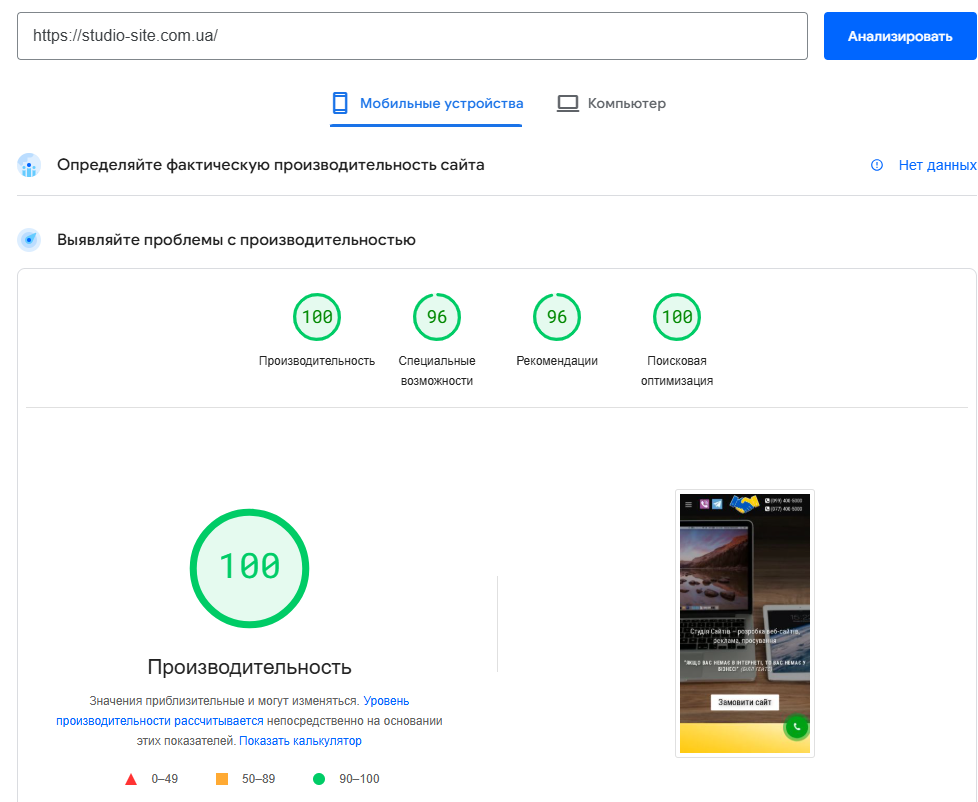This screenshot has height=802, width=978.
Task: Select the Производительность score circle showing 100
Action: pos(317,316)
